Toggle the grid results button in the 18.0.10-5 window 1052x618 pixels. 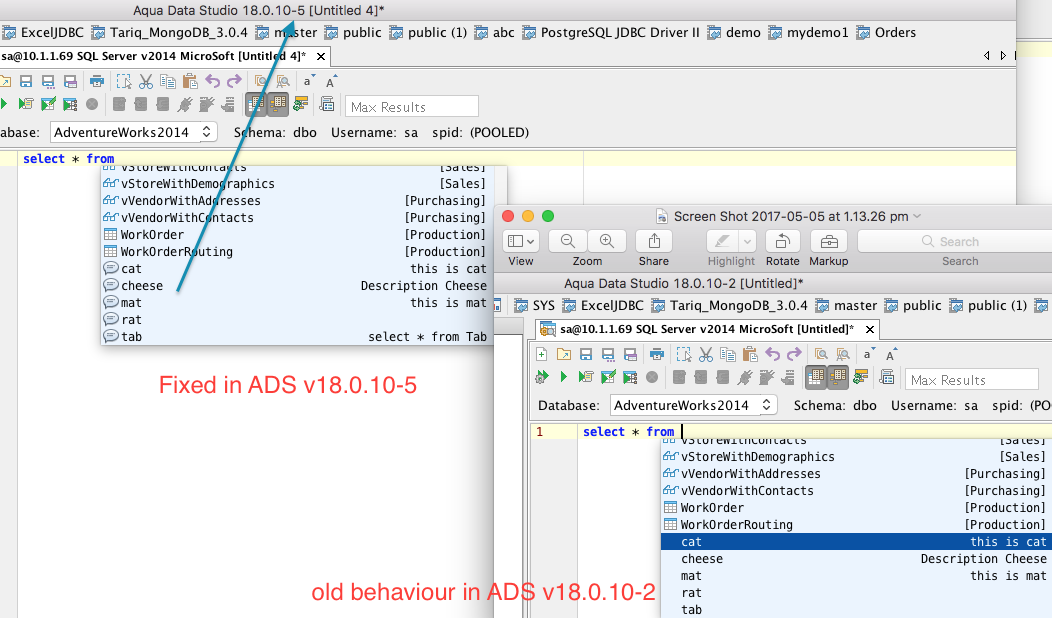(256, 104)
